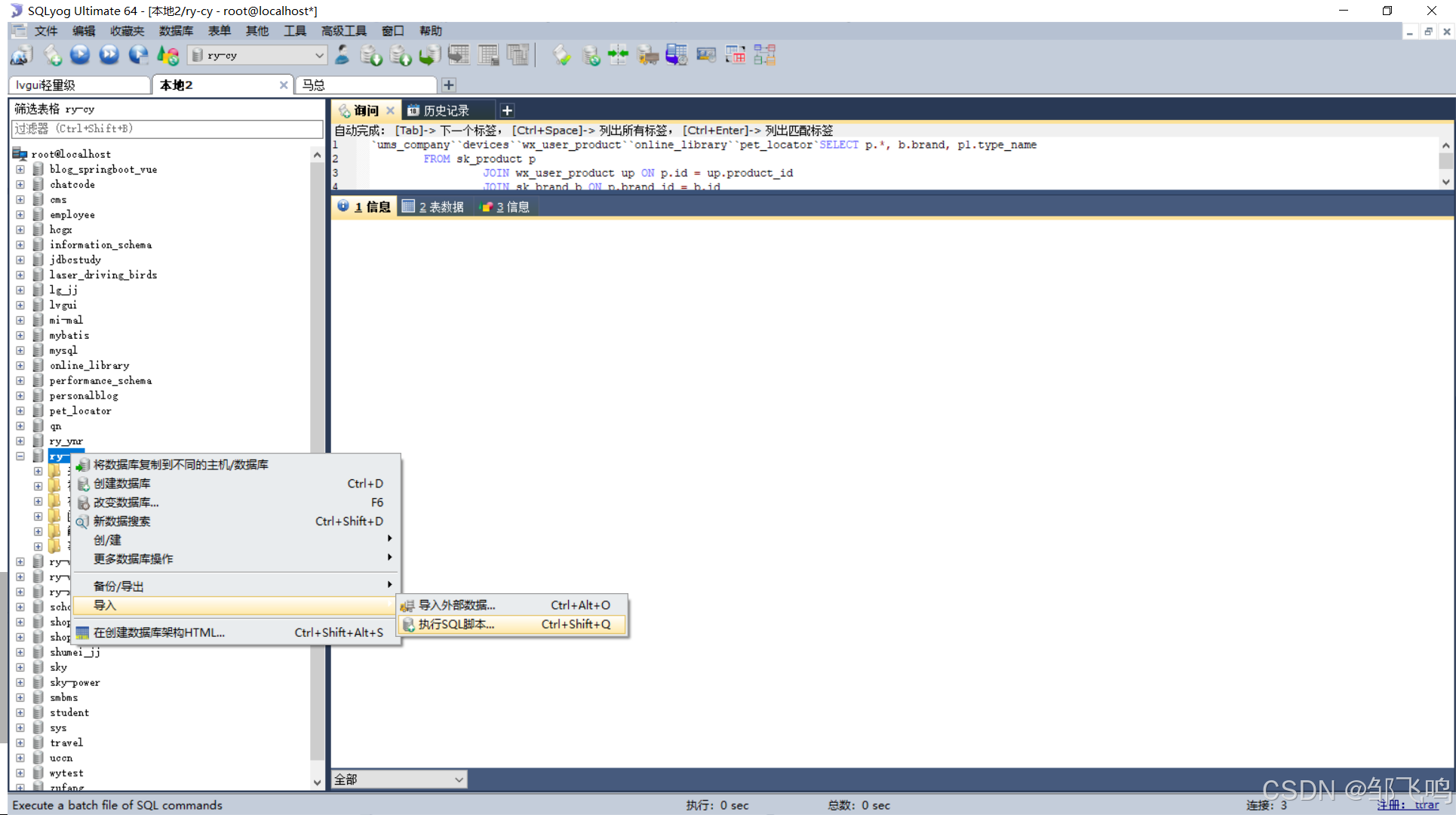Close the 本地2 connection tab
The image size is (1456, 815).
pos(284,85)
